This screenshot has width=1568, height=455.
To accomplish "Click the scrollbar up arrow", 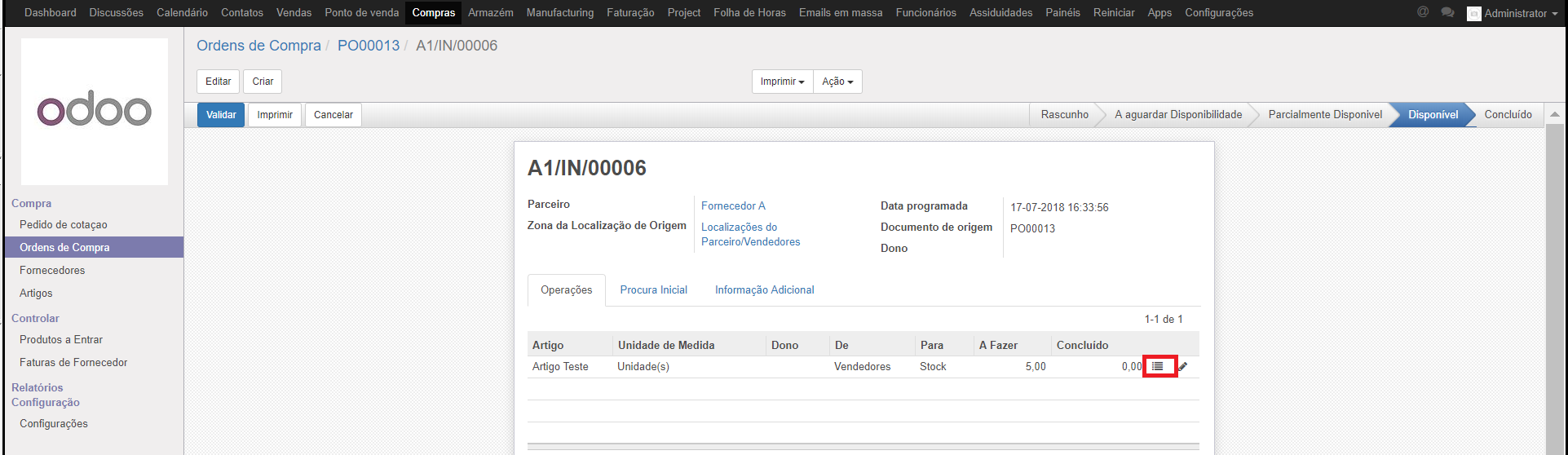I will (1554, 115).
